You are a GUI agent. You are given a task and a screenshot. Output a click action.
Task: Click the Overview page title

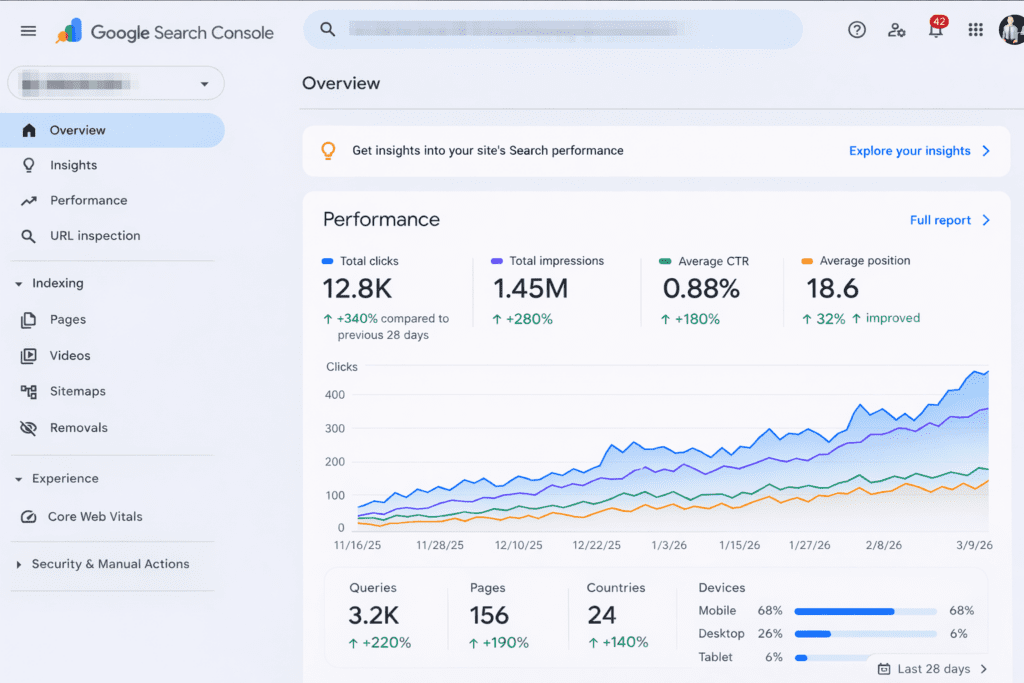(341, 84)
